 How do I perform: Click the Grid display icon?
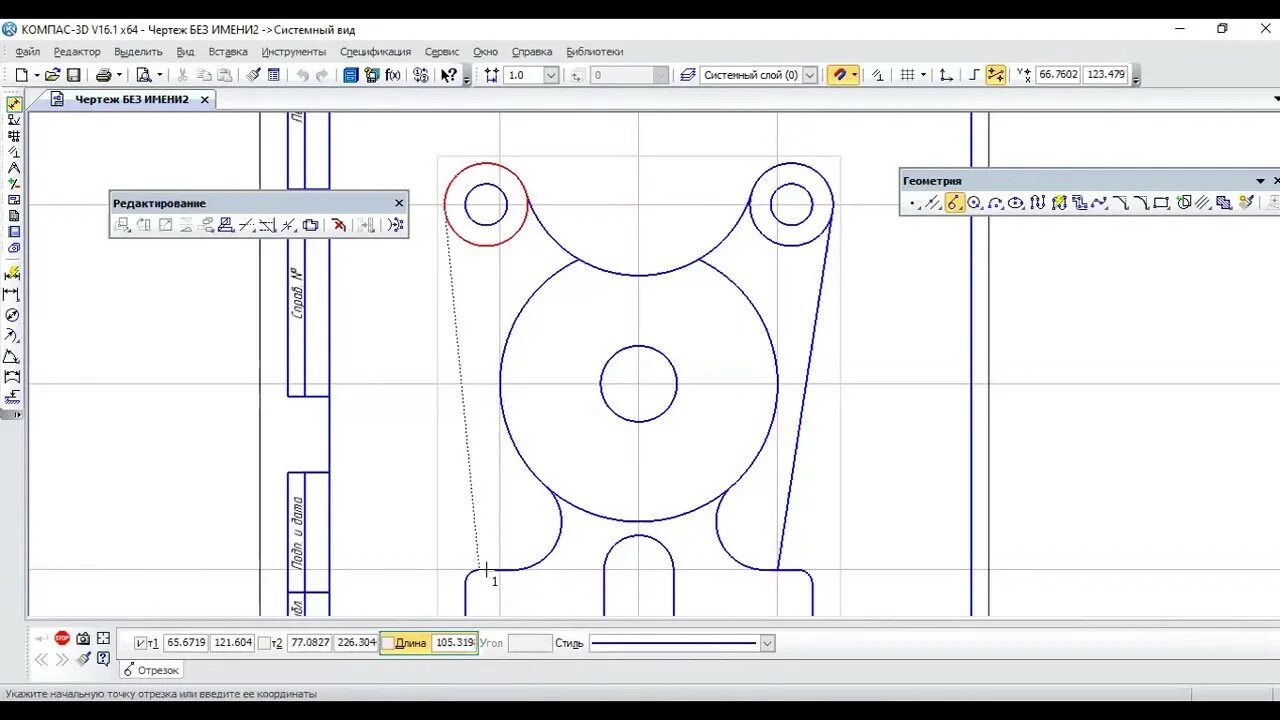908,75
